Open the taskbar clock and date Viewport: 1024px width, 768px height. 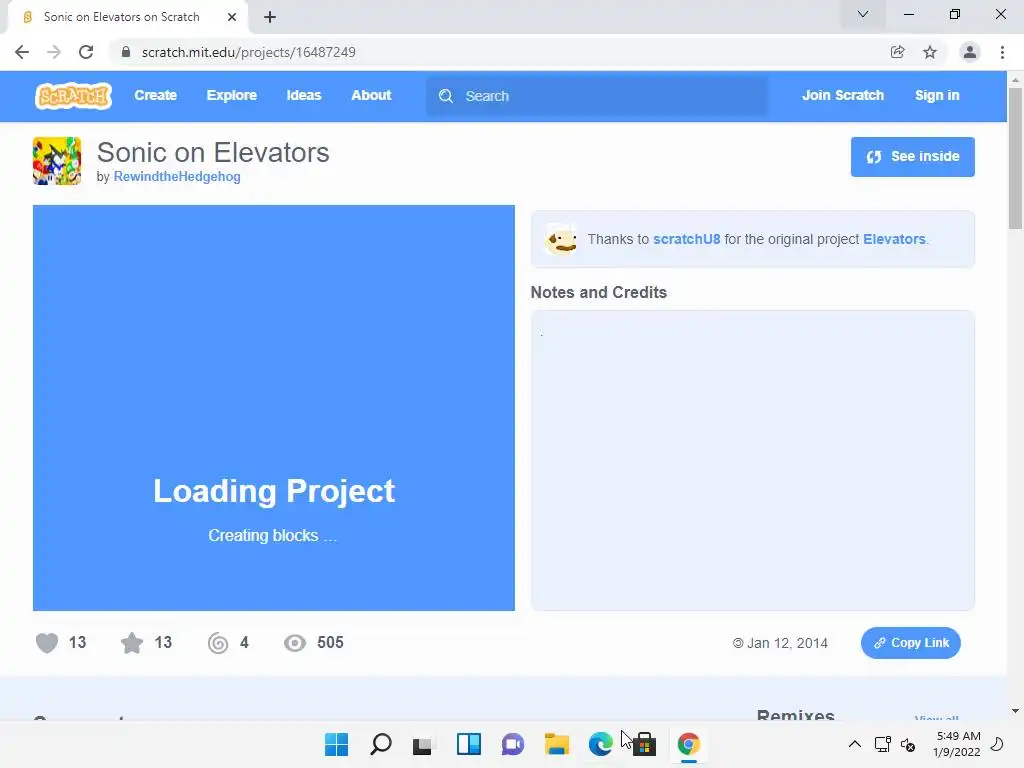(x=957, y=744)
